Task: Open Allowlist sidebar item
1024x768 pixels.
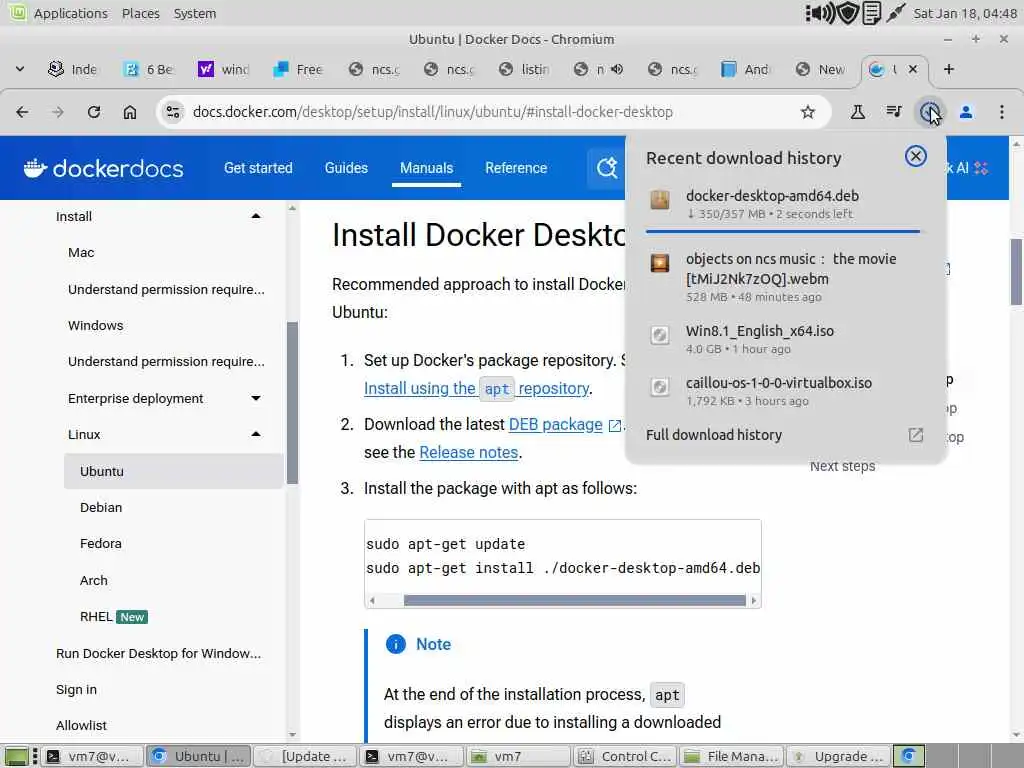Action: pyautogui.click(x=81, y=726)
